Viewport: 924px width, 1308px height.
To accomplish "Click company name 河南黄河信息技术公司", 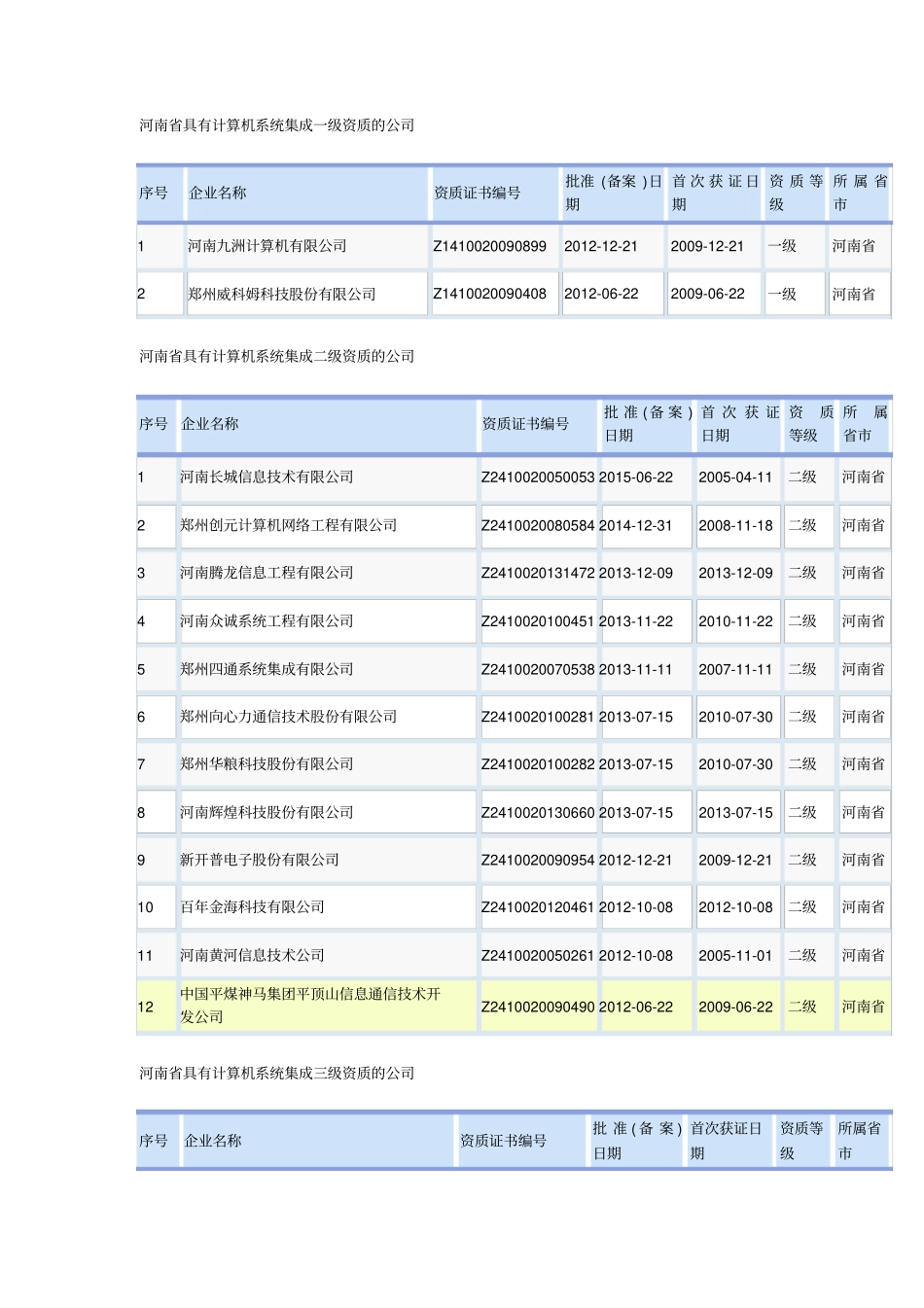I will 252,956.
